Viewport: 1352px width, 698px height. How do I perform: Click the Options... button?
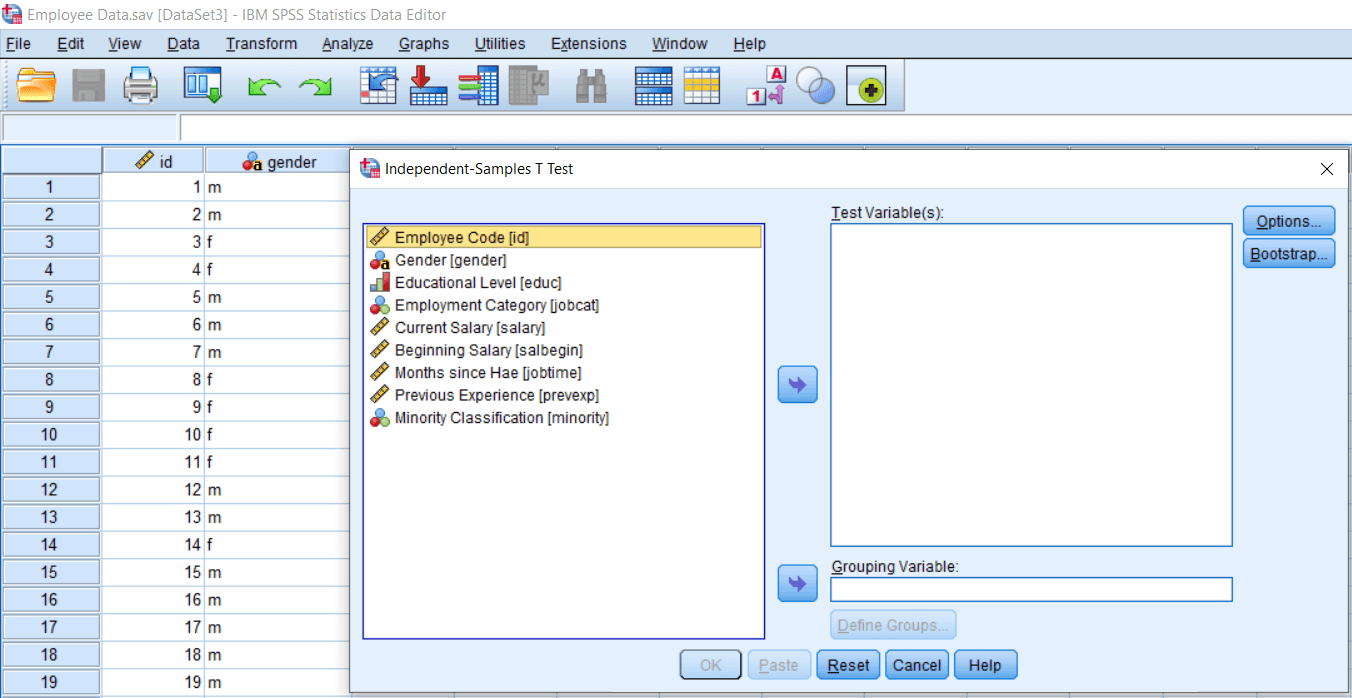click(1289, 221)
